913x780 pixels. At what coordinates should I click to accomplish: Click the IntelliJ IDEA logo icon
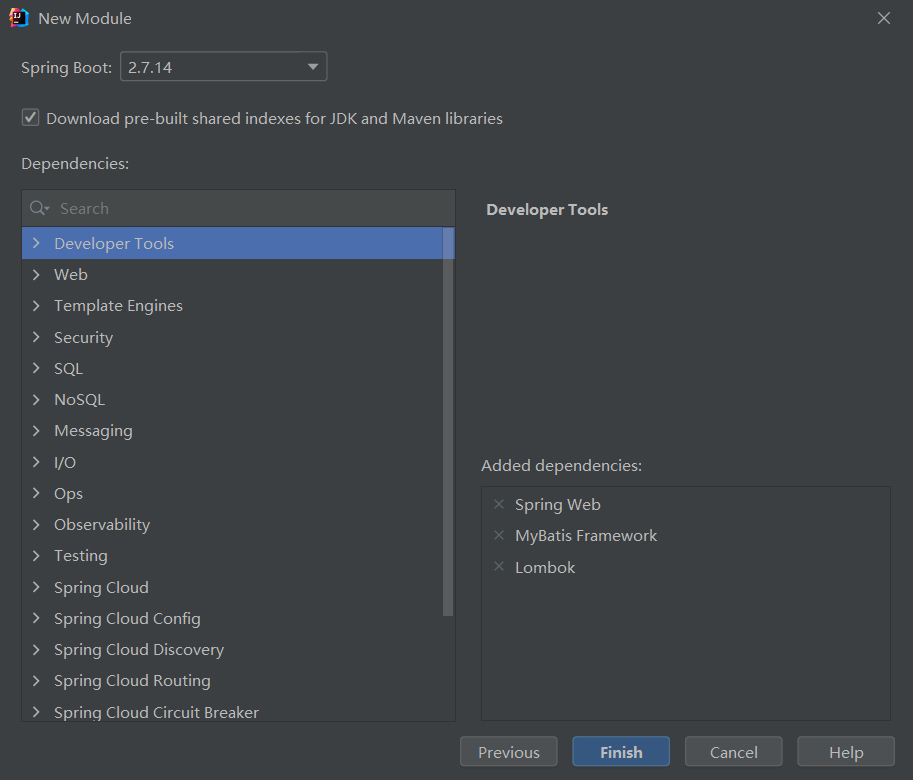pyautogui.click(x=19, y=18)
